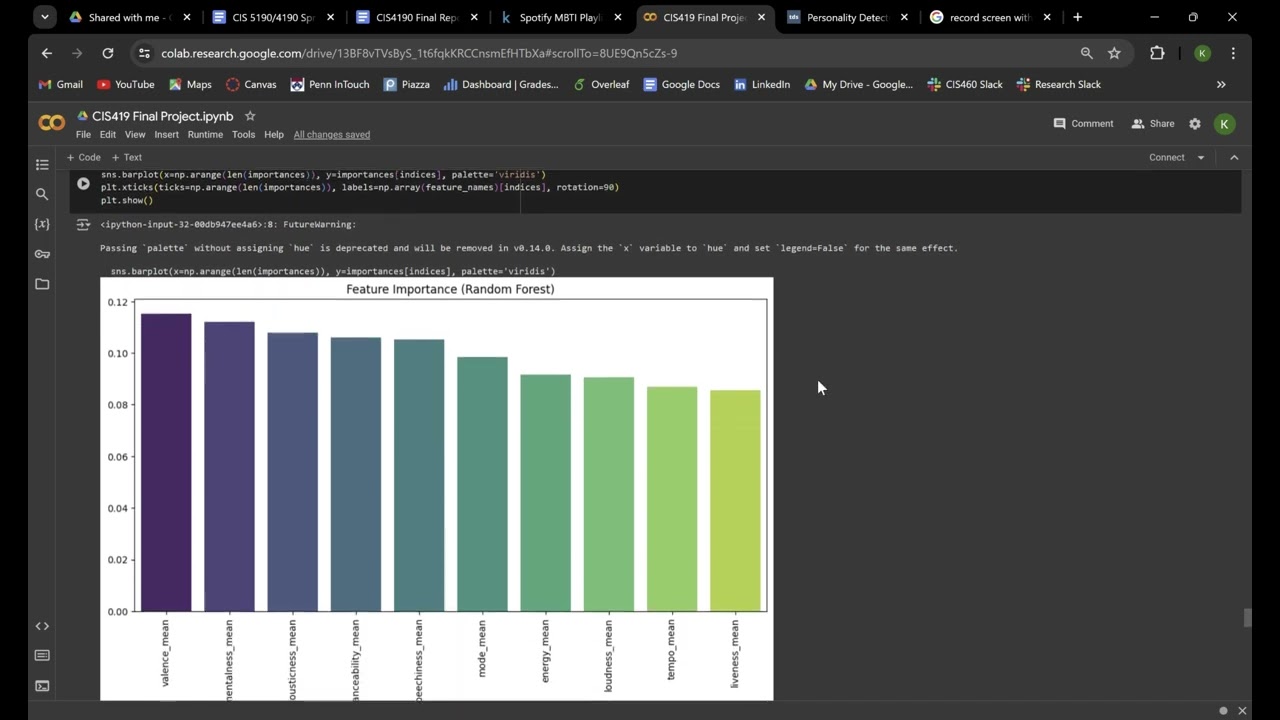
Task: Open the Variables {x} sidebar panel
Action: [42, 224]
